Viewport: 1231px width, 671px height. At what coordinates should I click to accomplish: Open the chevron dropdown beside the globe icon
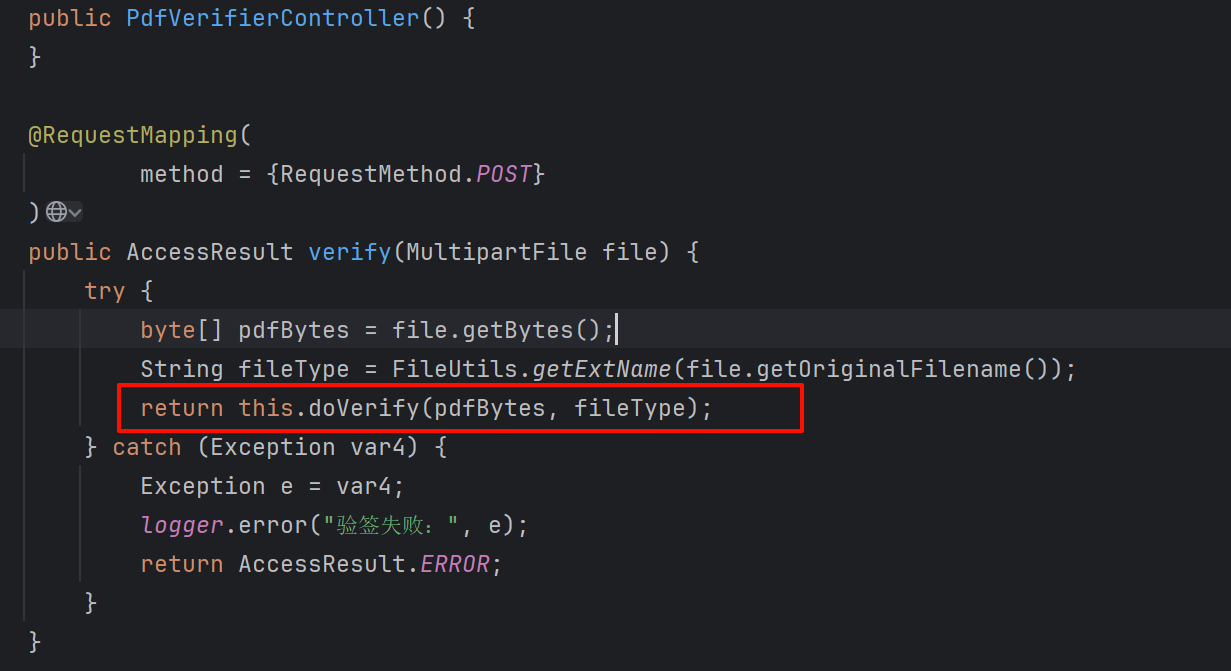pos(75,212)
